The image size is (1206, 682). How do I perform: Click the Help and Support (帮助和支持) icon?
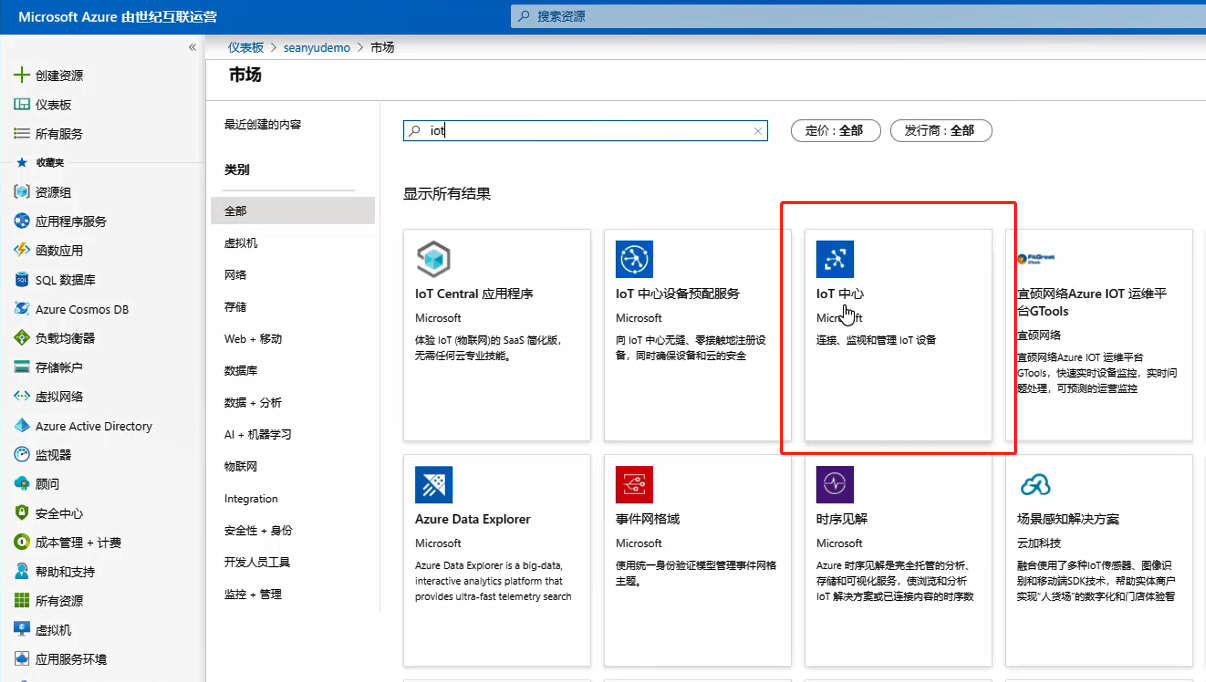(21, 571)
